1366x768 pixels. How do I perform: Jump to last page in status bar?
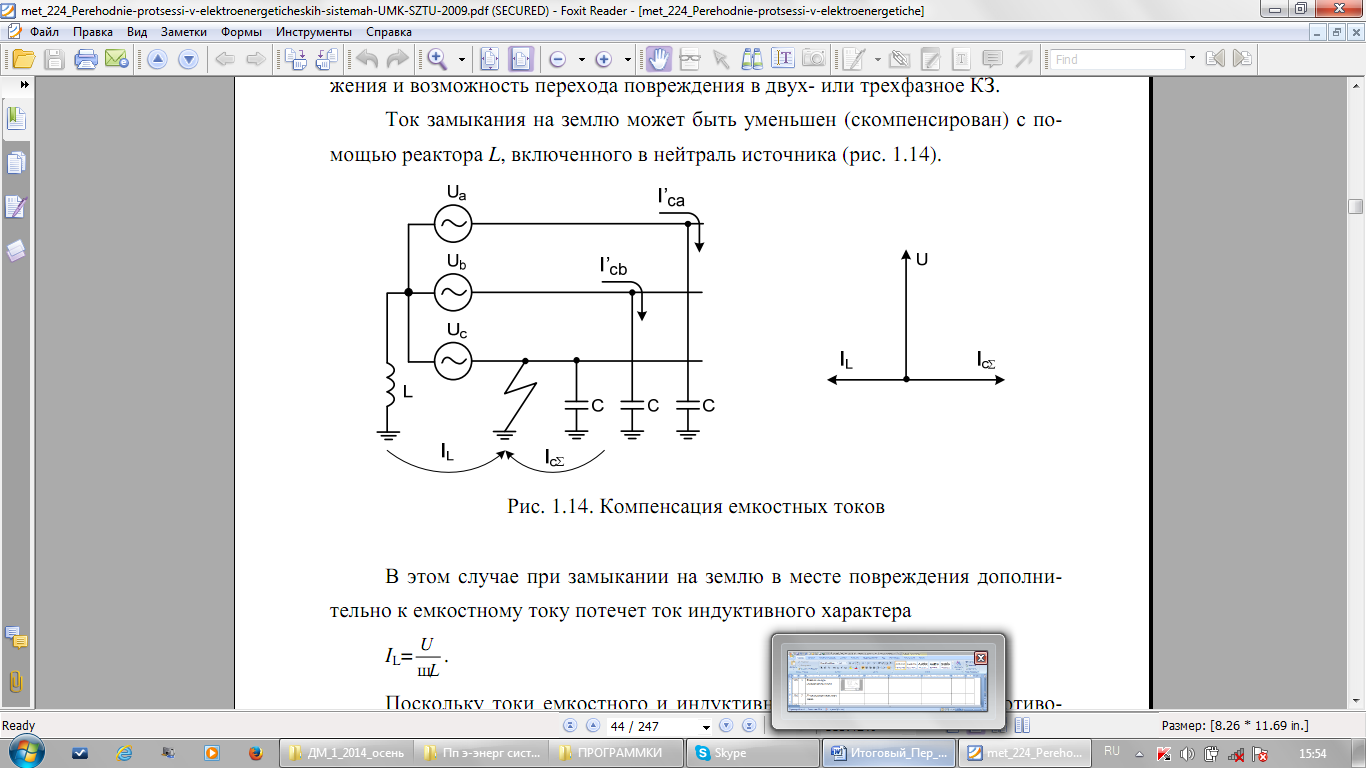point(748,726)
